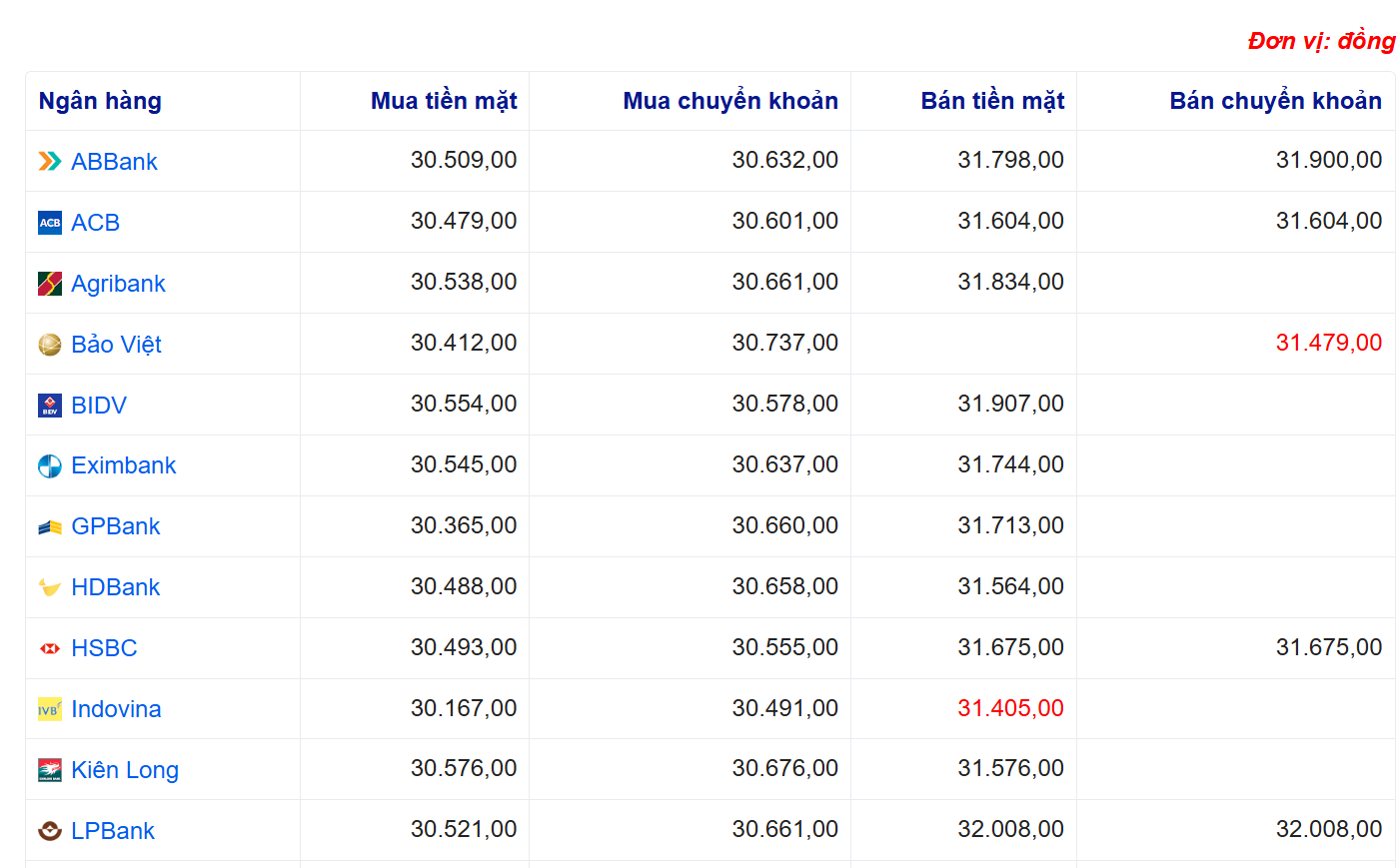Open the Eximbank link
This screenshot has height=868, width=1398.
124,465
